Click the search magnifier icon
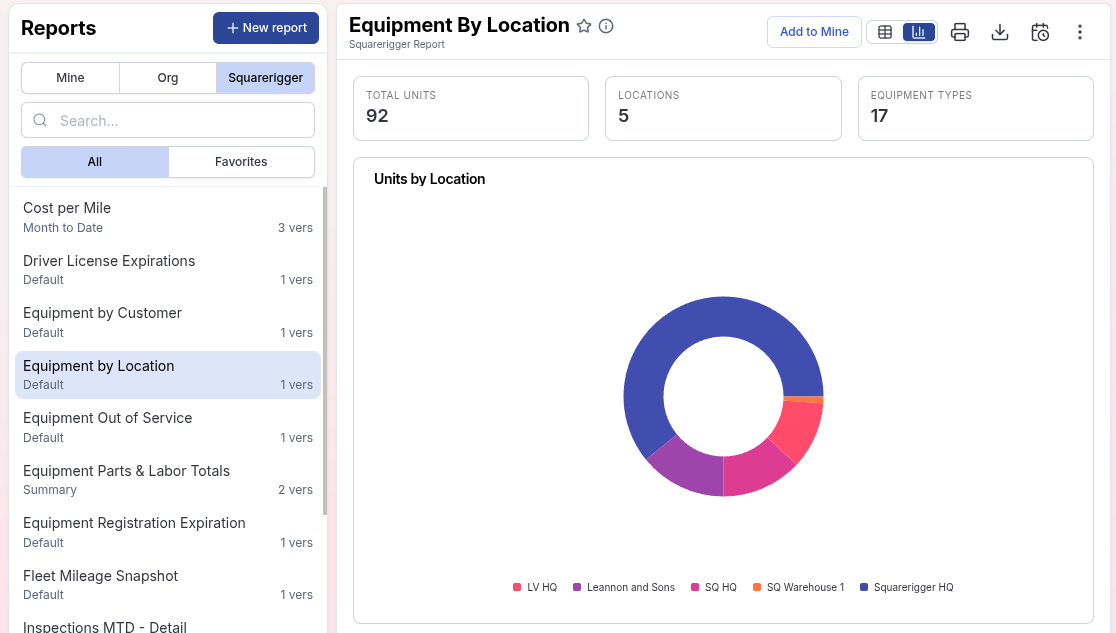 [x=41, y=120]
